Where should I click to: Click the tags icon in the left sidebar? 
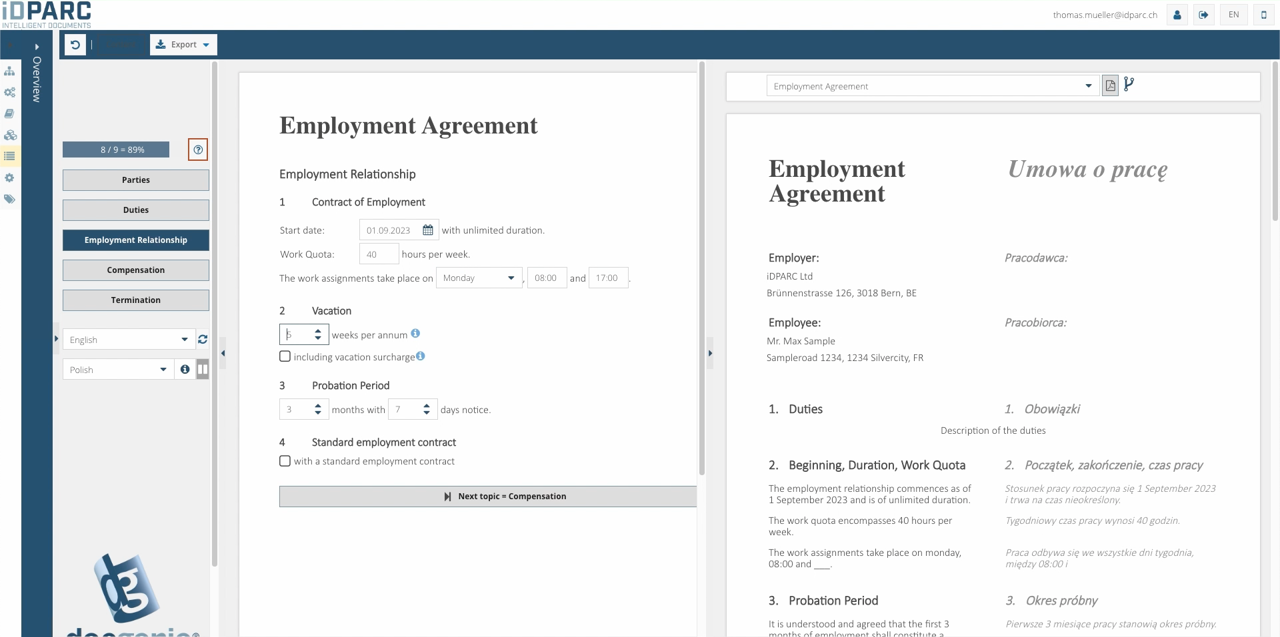click(x=10, y=199)
